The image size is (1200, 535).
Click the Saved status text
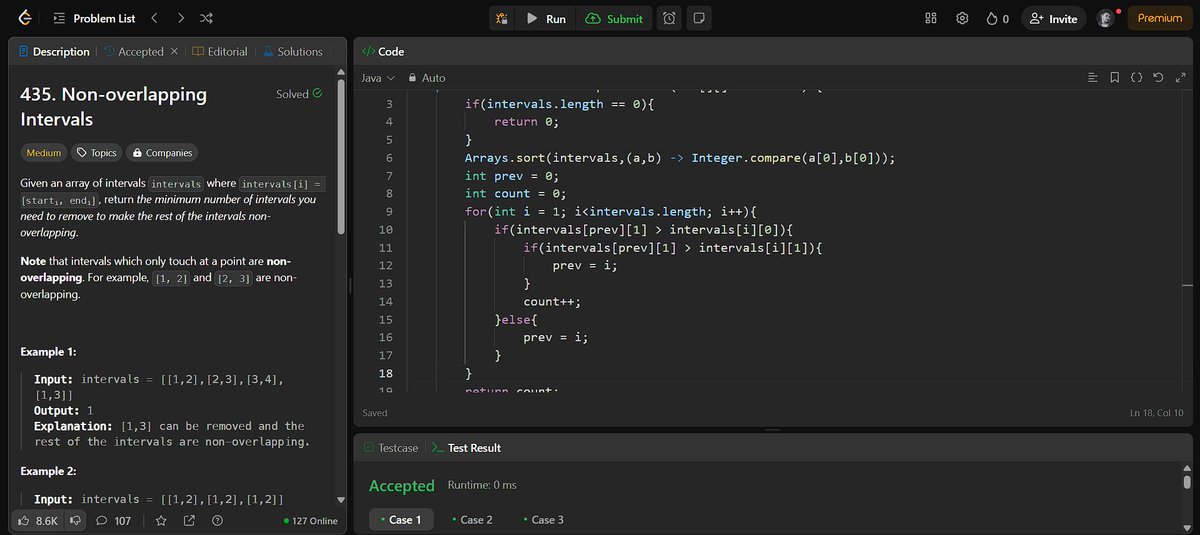click(x=375, y=413)
